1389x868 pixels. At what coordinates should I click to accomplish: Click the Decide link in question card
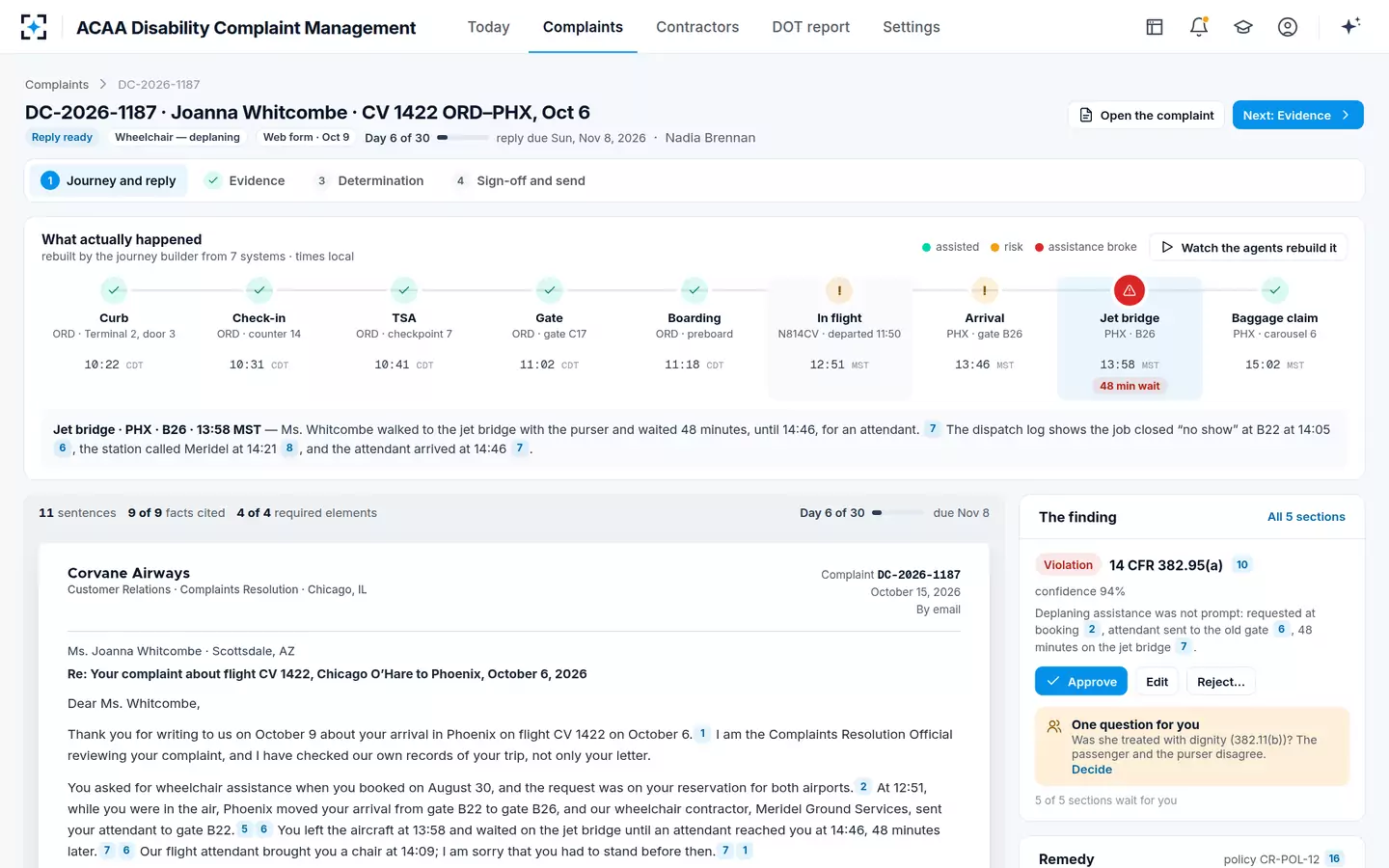point(1092,770)
